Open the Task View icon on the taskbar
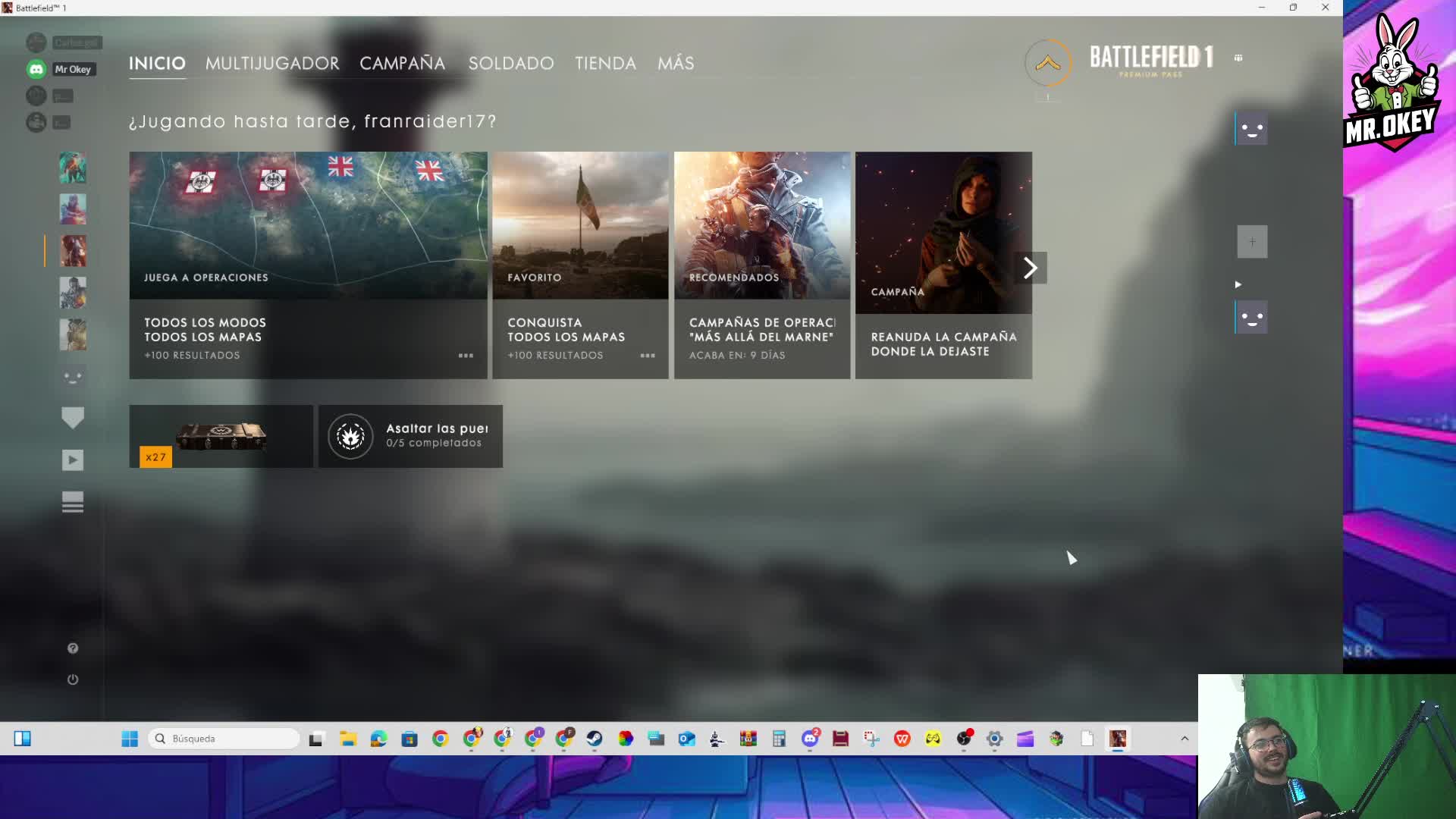Screen dimensions: 1456x819 (x=316, y=739)
